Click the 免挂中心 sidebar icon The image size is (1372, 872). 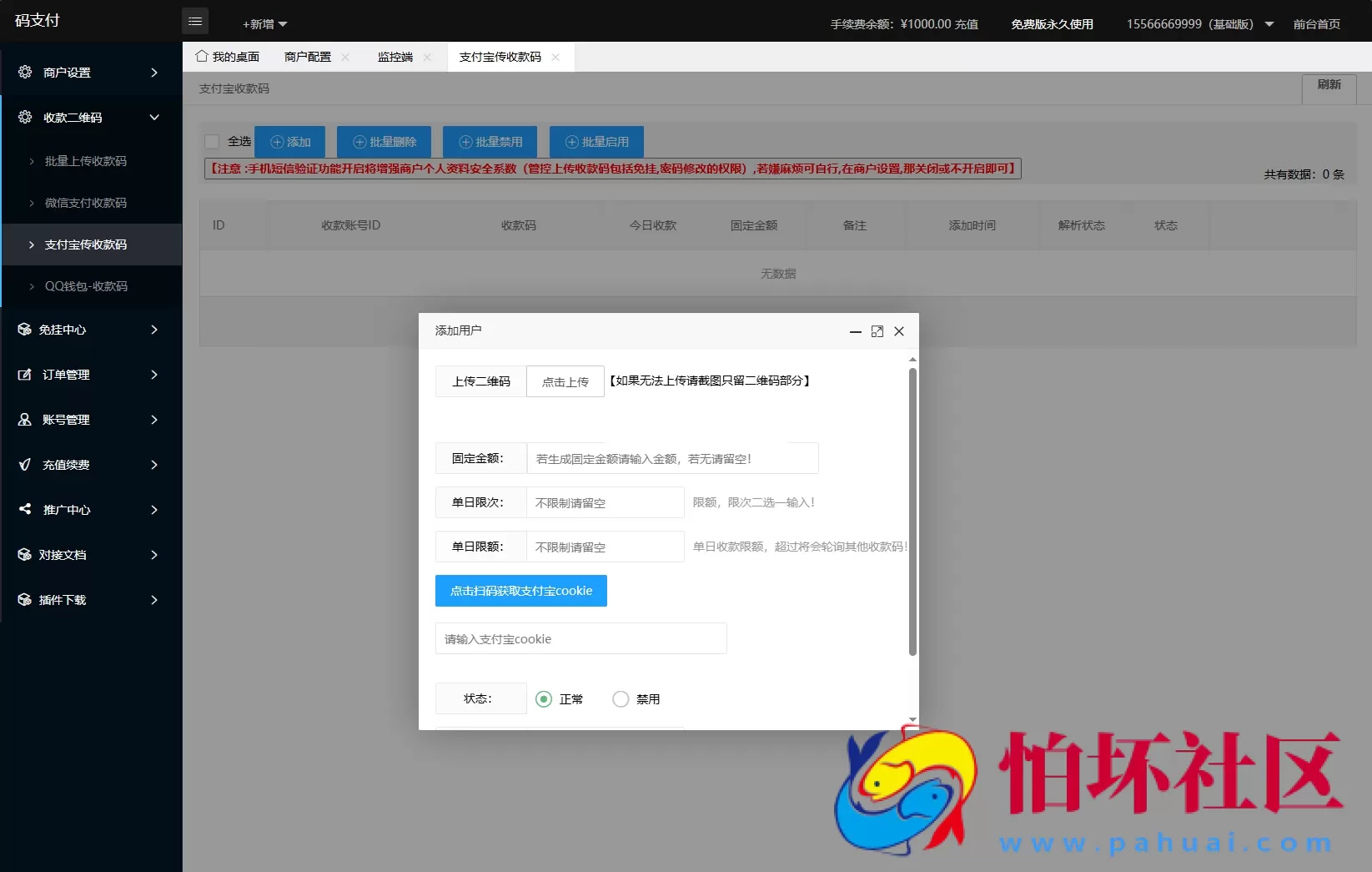click(25, 329)
